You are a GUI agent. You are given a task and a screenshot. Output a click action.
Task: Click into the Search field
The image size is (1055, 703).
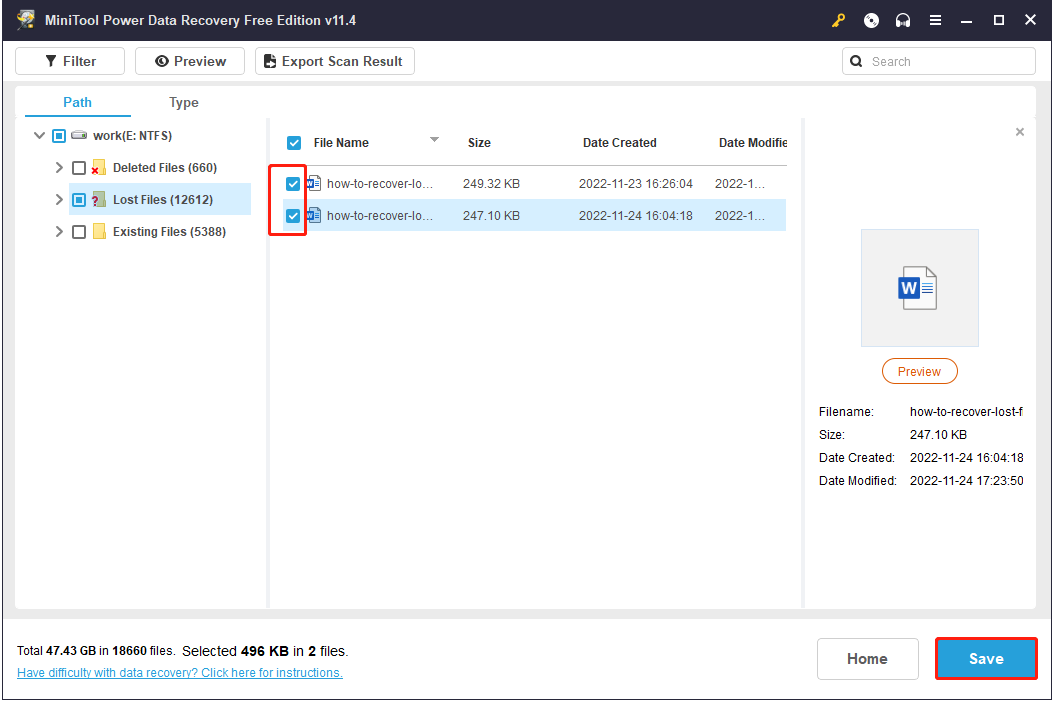pos(939,61)
